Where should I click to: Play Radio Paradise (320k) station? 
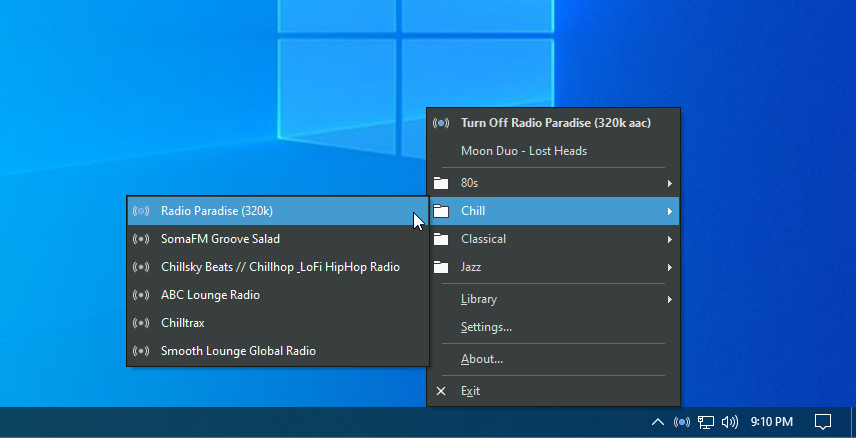point(278,211)
